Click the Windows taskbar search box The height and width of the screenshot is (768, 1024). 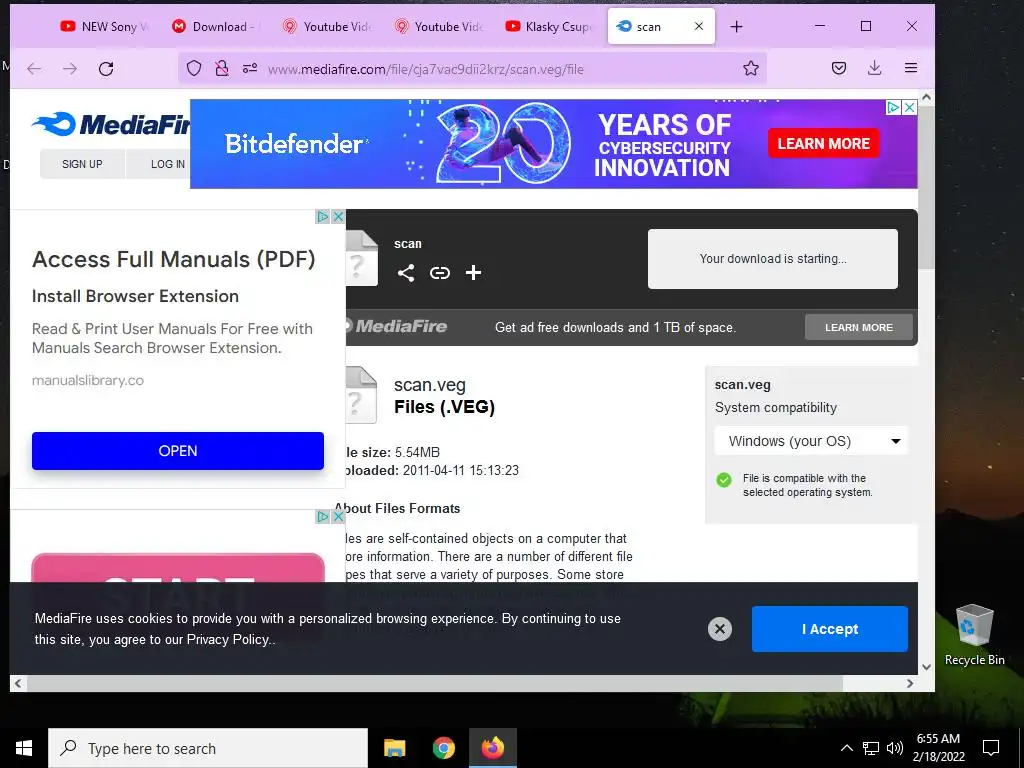[x=208, y=748]
